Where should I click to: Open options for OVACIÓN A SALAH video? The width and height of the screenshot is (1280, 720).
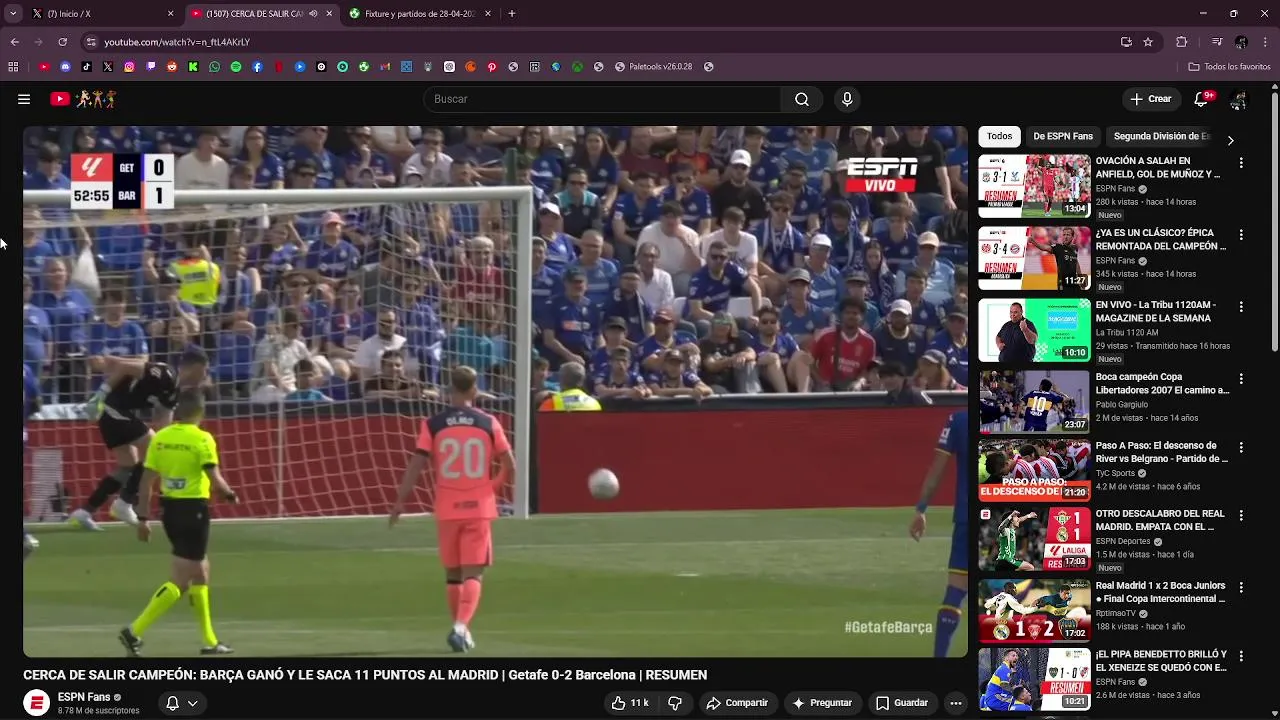pyautogui.click(x=1241, y=162)
